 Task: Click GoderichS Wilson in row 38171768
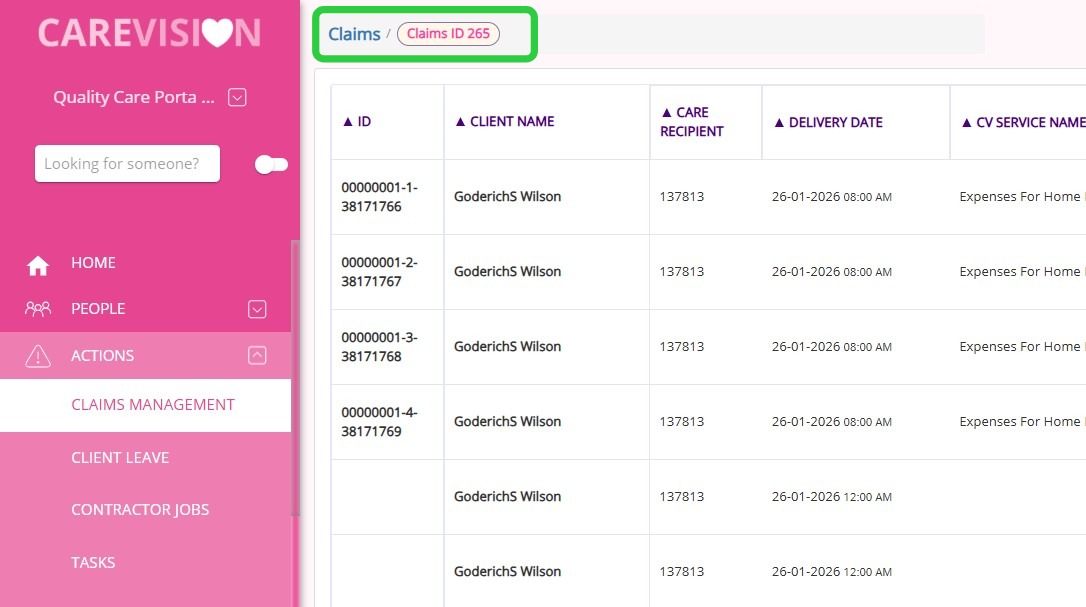(507, 346)
